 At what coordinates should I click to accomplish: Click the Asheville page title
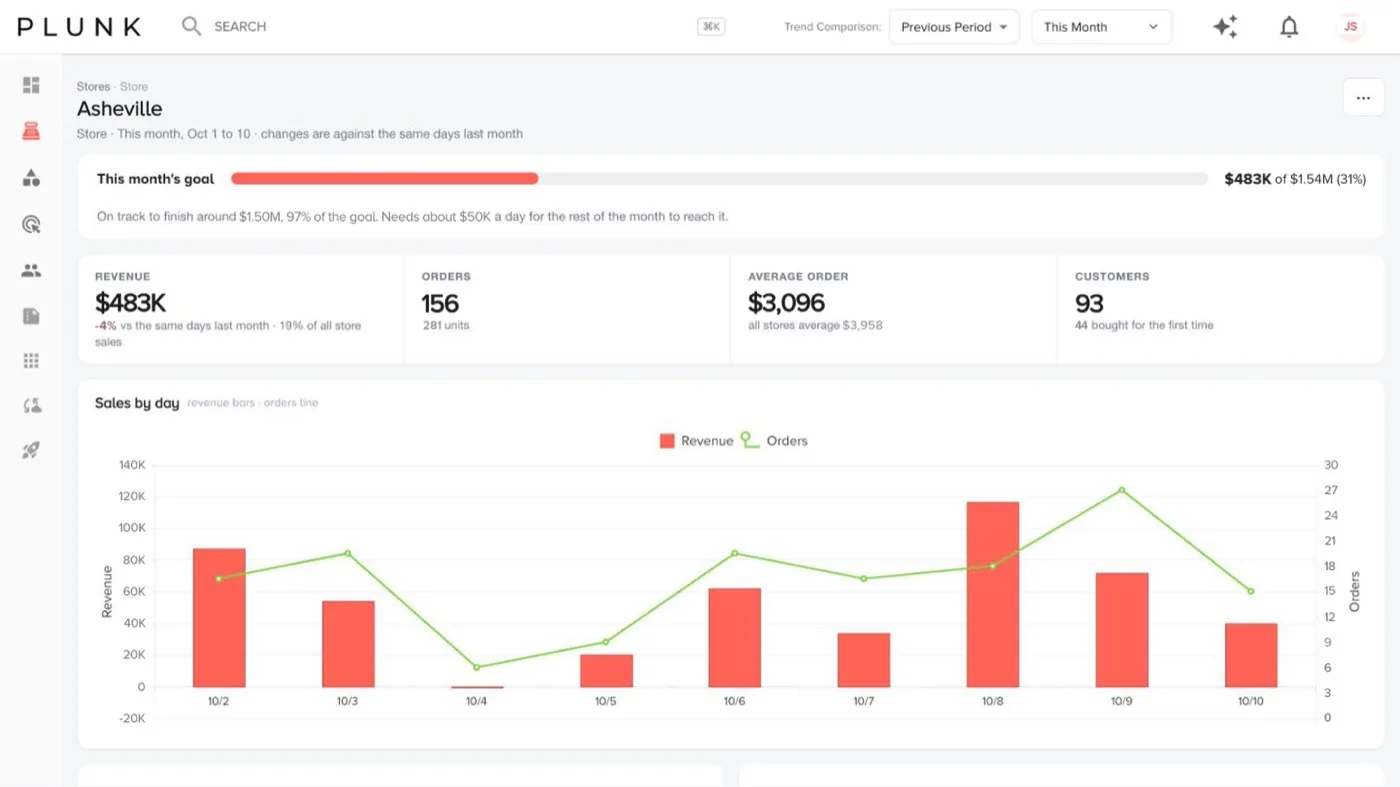pyautogui.click(x=119, y=108)
